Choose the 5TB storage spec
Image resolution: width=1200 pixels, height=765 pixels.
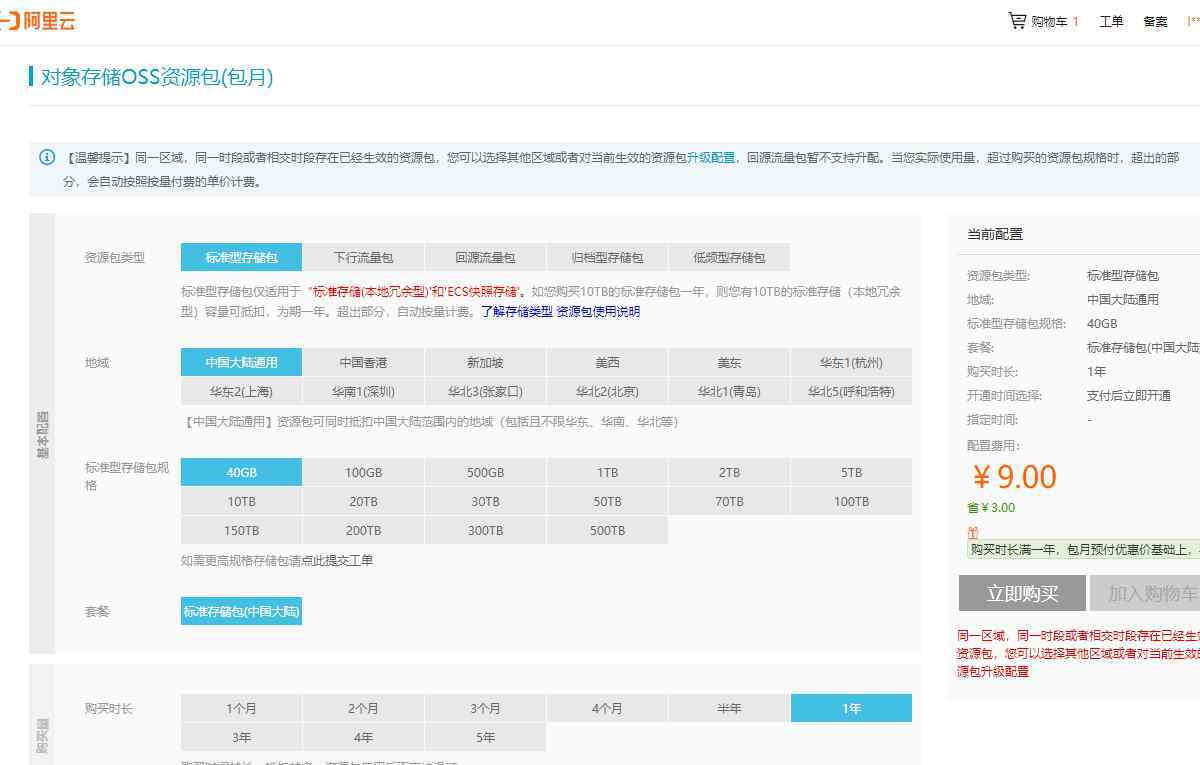point(851,472)
